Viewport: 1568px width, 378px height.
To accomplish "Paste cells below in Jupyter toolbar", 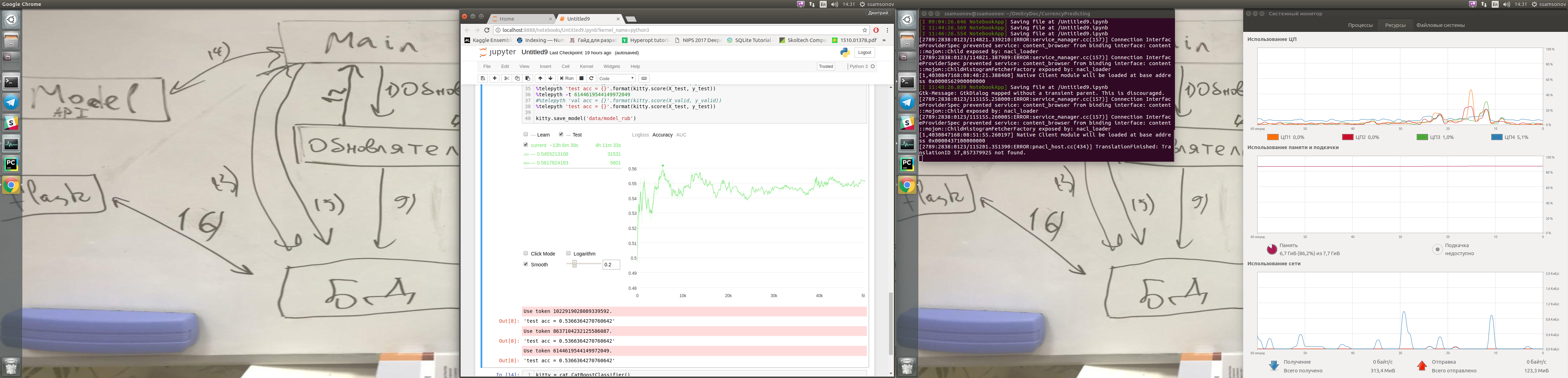I will click(528, 78).
